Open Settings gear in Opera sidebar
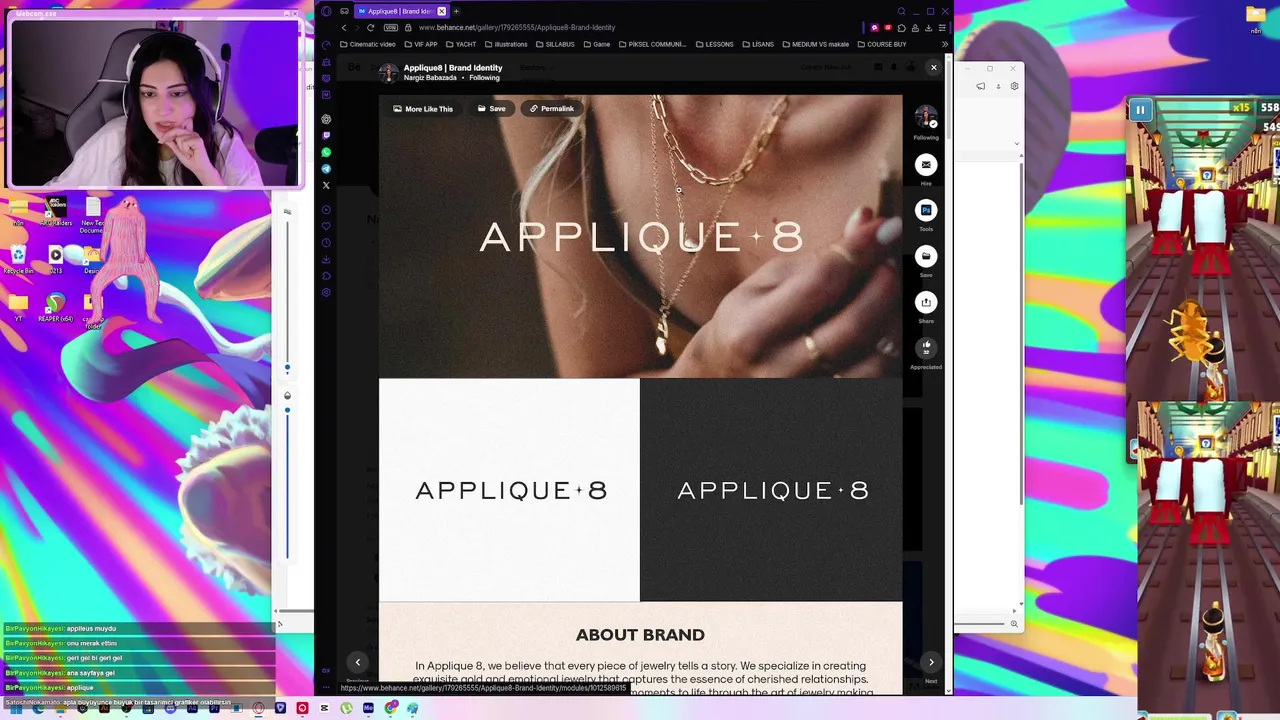1280x720 pixels. (x=326, y=292)
